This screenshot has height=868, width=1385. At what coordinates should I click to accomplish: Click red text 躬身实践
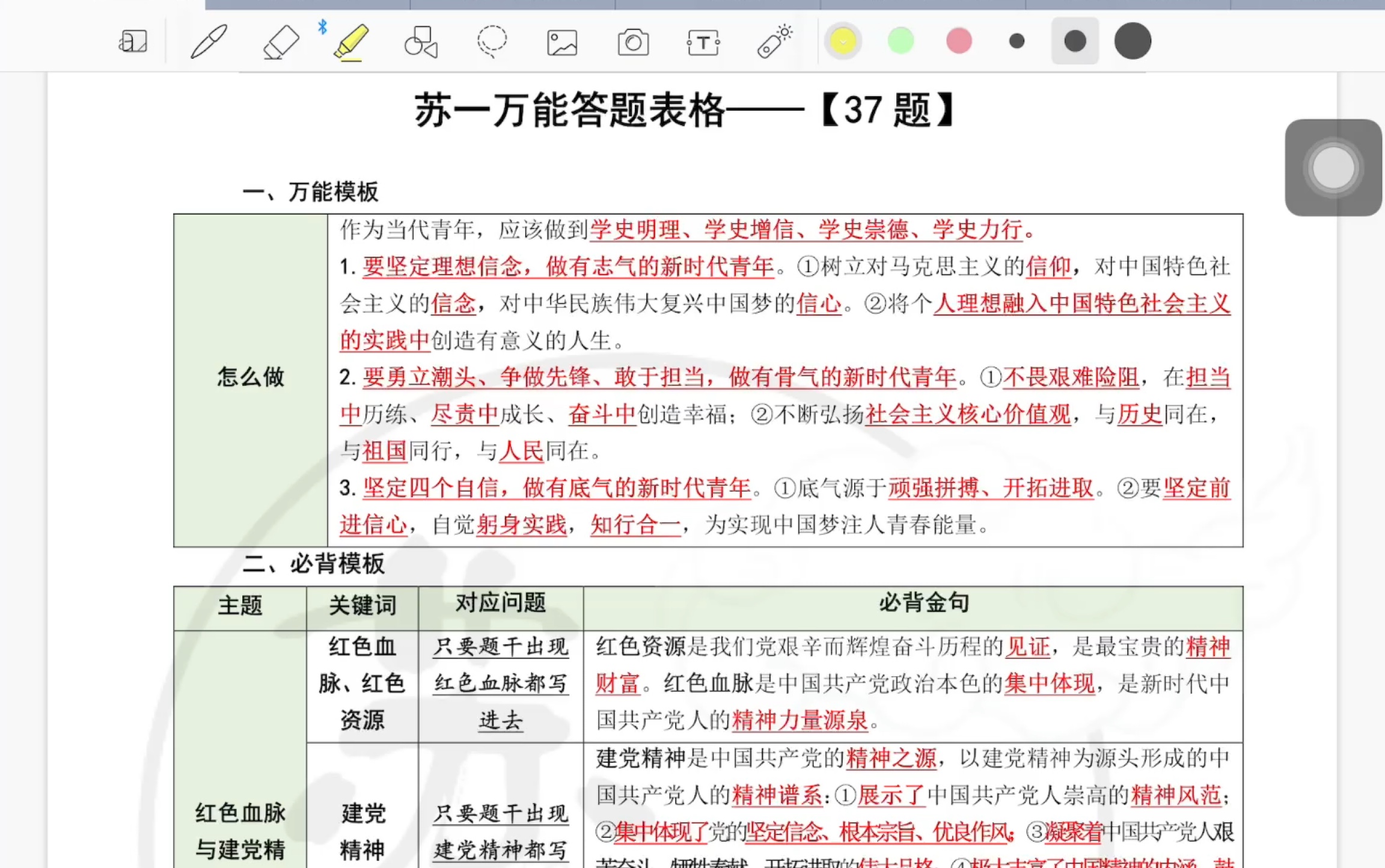[521, 525]
